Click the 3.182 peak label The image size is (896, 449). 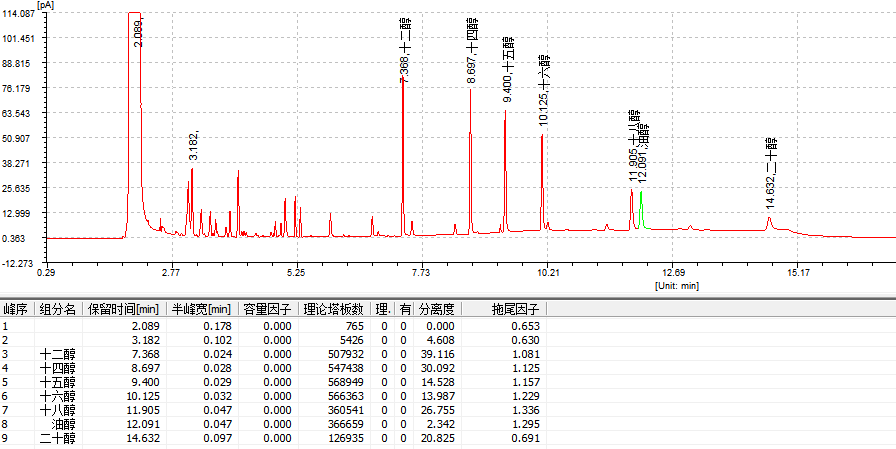pyautogui.click(x=194, y=144)
